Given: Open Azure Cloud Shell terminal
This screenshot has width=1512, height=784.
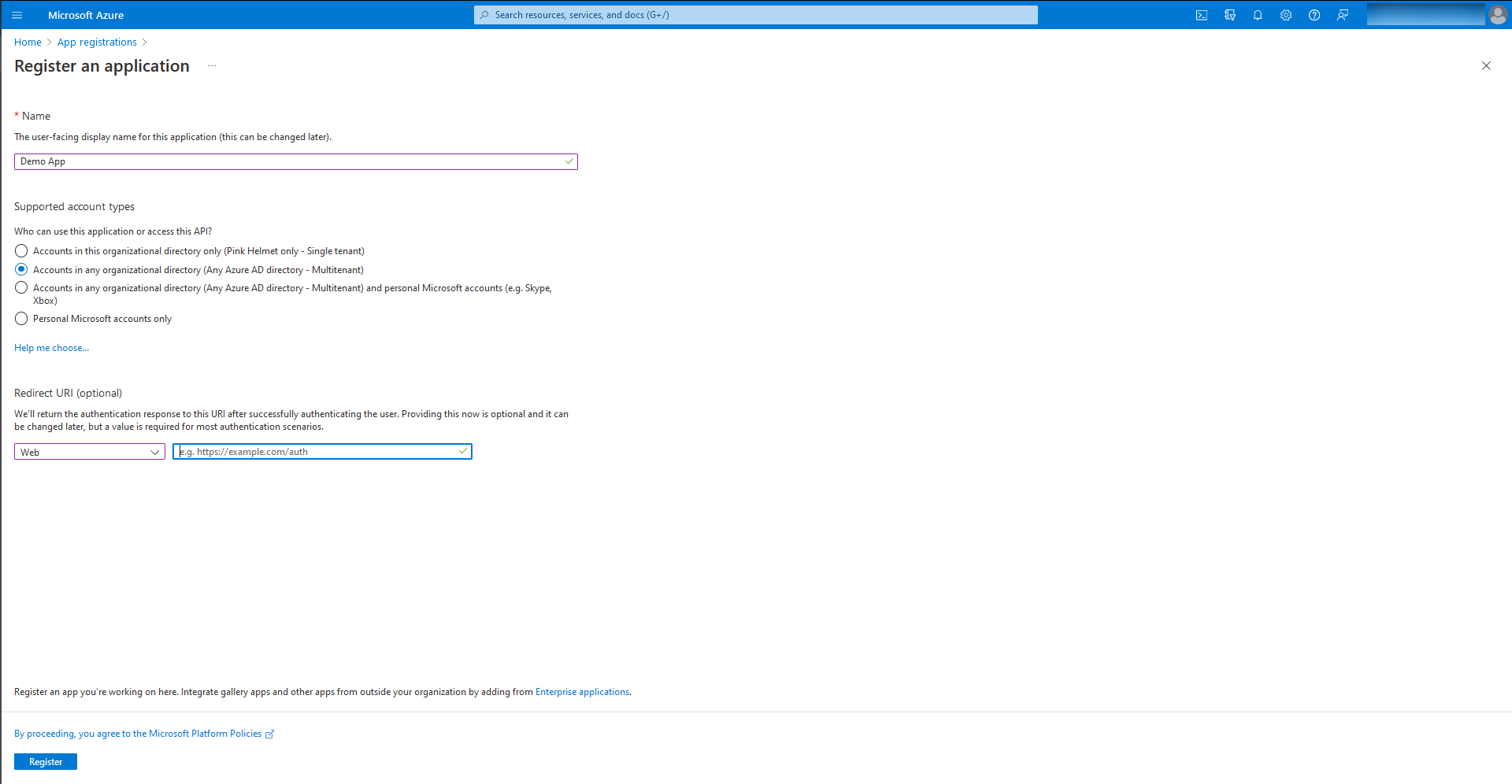Looking at the screenshot, I should pos(1202,15).
